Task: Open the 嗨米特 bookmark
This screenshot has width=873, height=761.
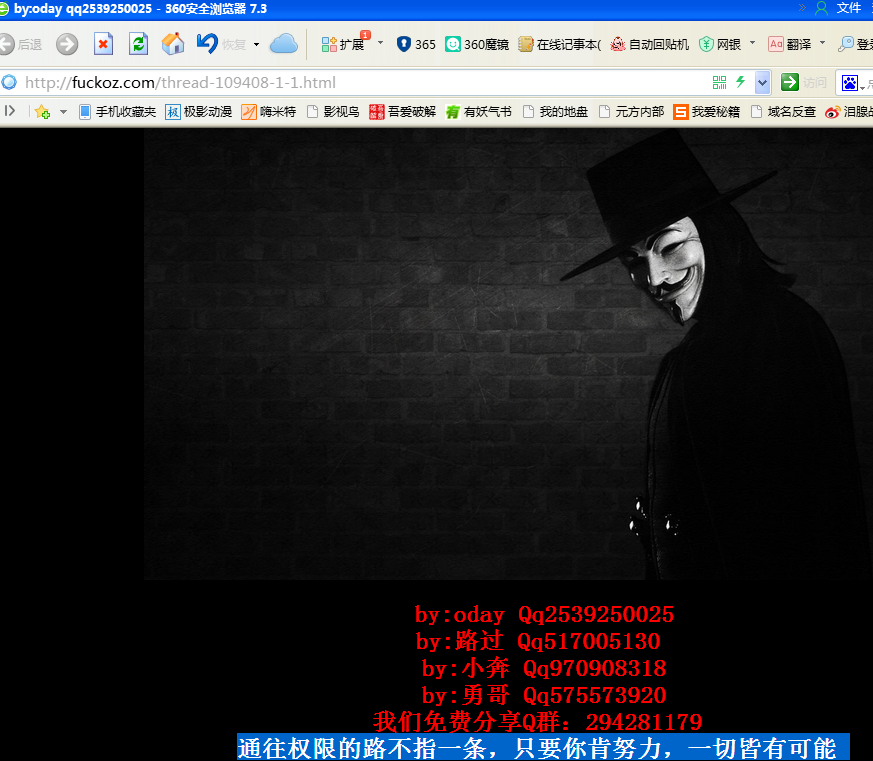Action: (x=268, y=112)
